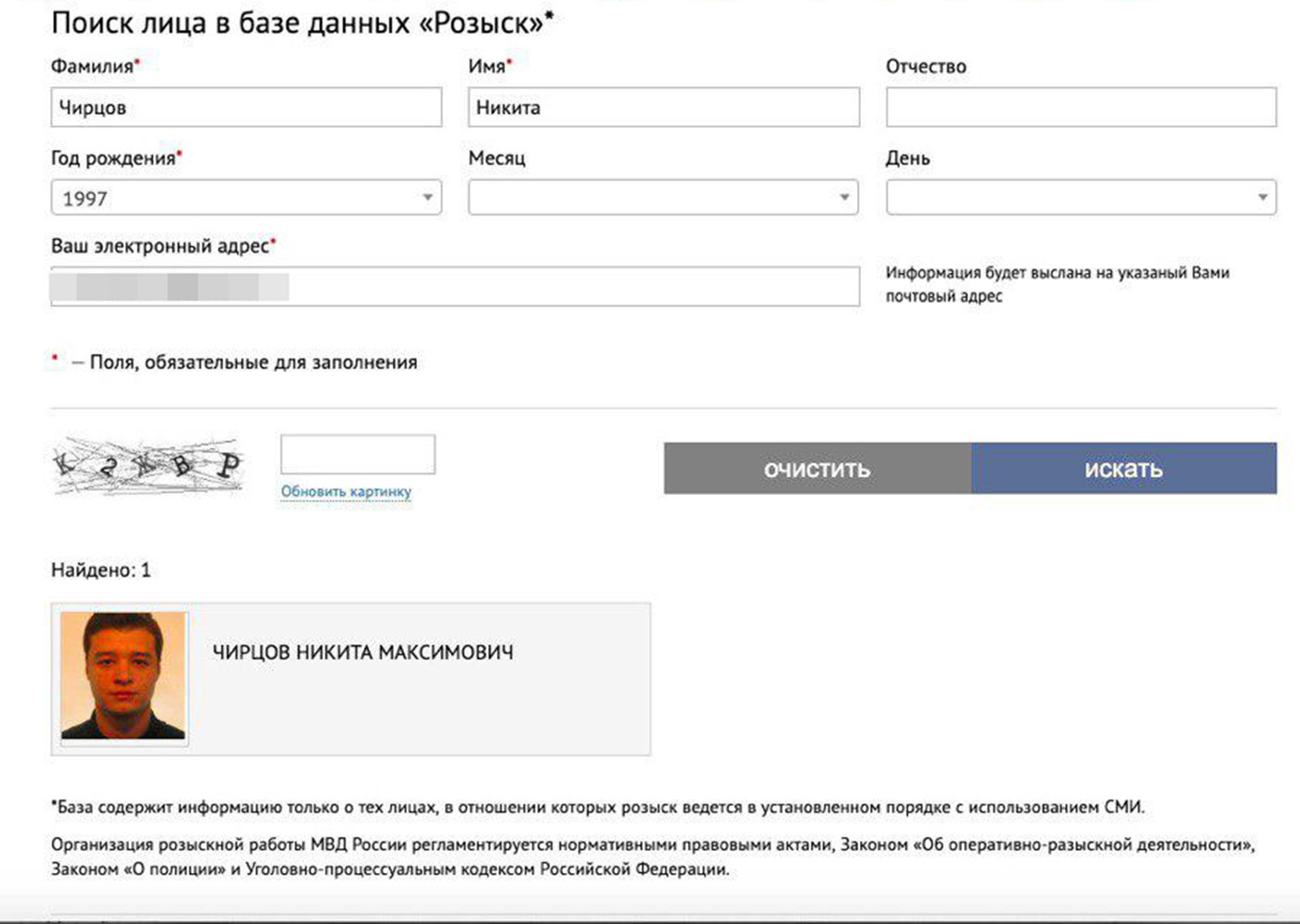Click the Найдено: 1 result counter

click(100, 570)
